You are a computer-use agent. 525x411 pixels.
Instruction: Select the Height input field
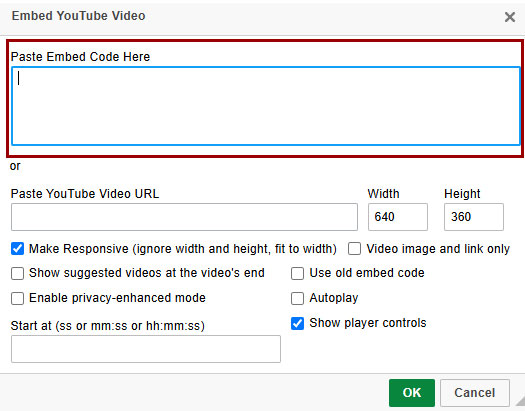tap(474, 217)
